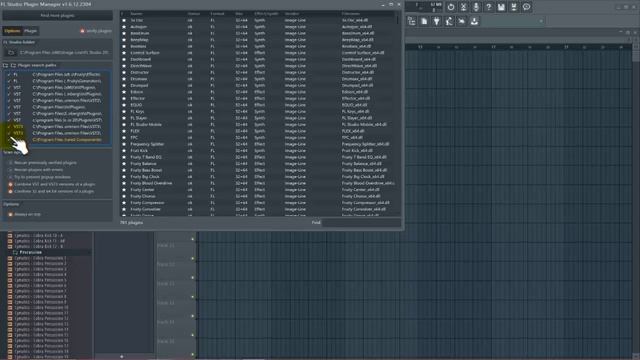640x360 pixels.
Task: Select the Frequency Splitter plugin row
Action: click(x=258, y=144)
